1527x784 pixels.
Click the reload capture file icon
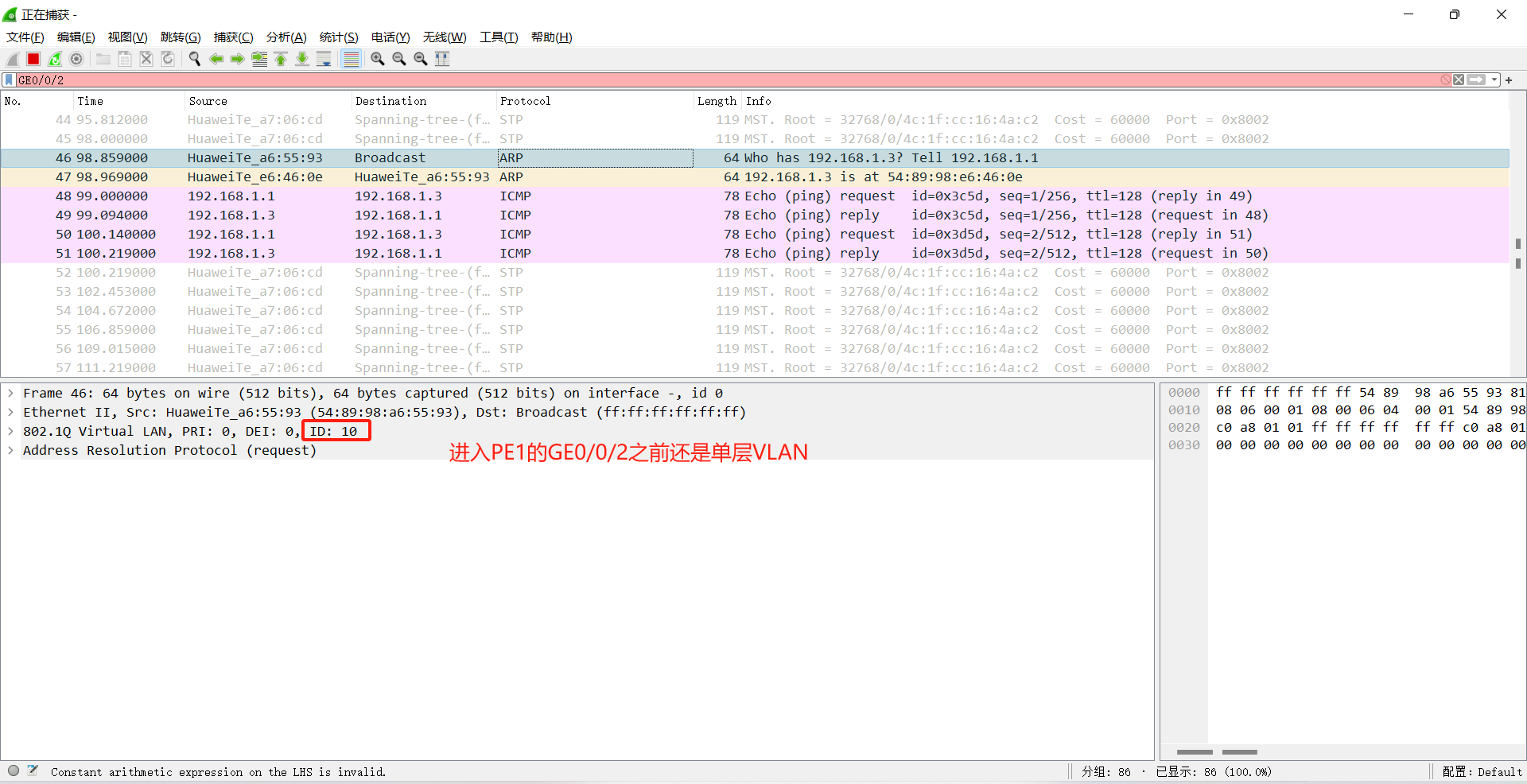(168, 59)
